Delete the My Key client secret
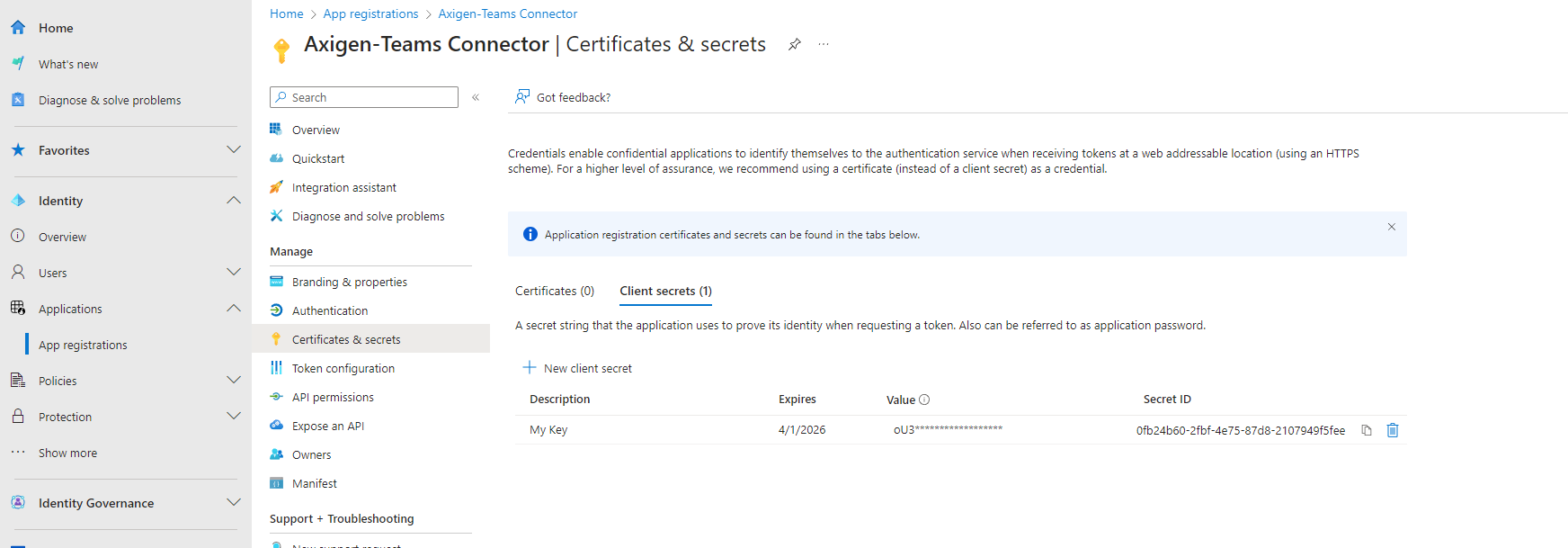Screen dimensions: 1568x548 1392,430
